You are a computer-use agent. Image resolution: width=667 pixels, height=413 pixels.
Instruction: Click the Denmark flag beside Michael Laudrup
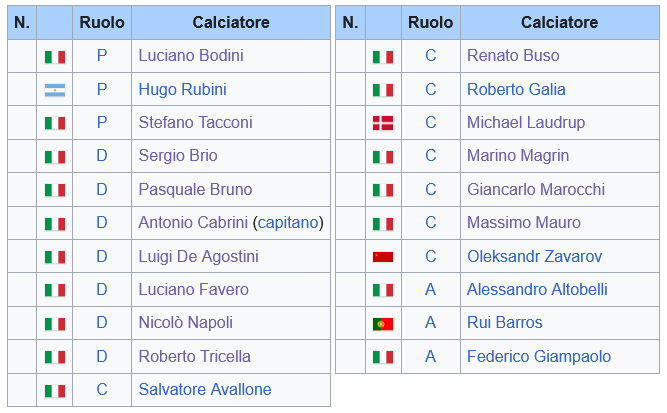point(382,123)
